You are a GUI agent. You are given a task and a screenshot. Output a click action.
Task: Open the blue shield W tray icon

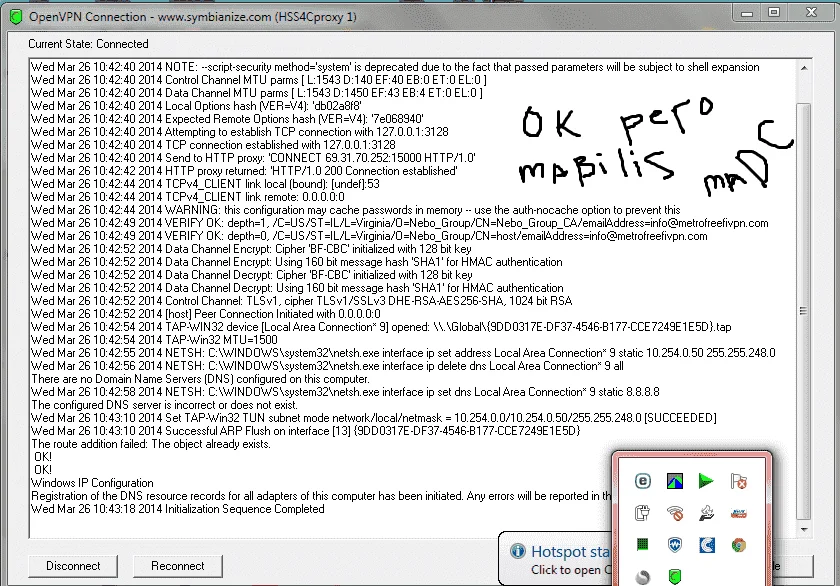pos(675,545)
